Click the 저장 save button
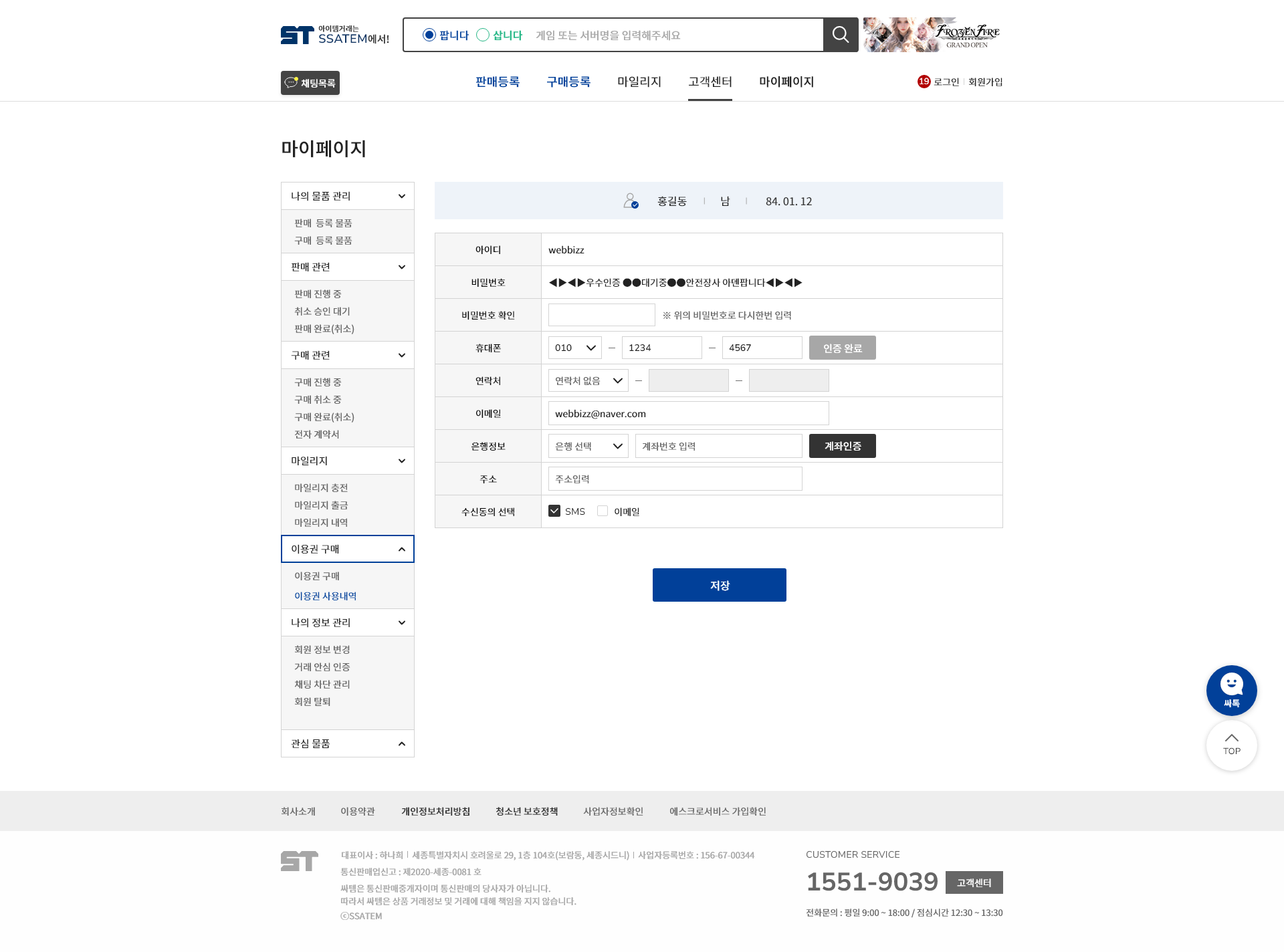The height and width of the screenshot is (952, 1284). pyautogui.click(x=720, y=585)
